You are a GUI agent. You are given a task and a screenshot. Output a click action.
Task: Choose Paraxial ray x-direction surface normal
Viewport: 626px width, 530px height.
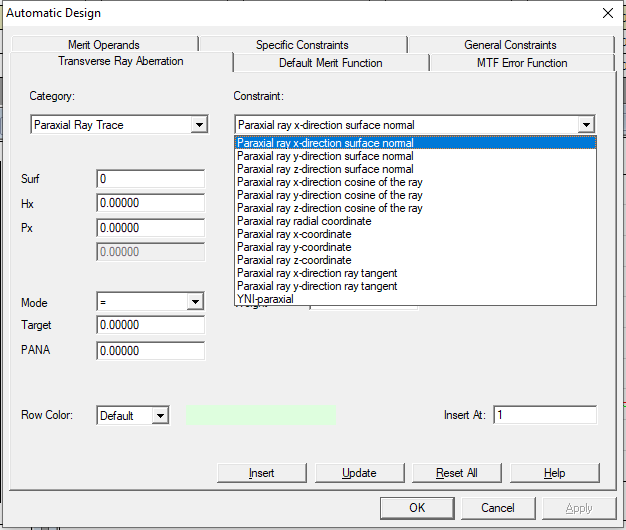pyautogui.click(x=415, y=143)
